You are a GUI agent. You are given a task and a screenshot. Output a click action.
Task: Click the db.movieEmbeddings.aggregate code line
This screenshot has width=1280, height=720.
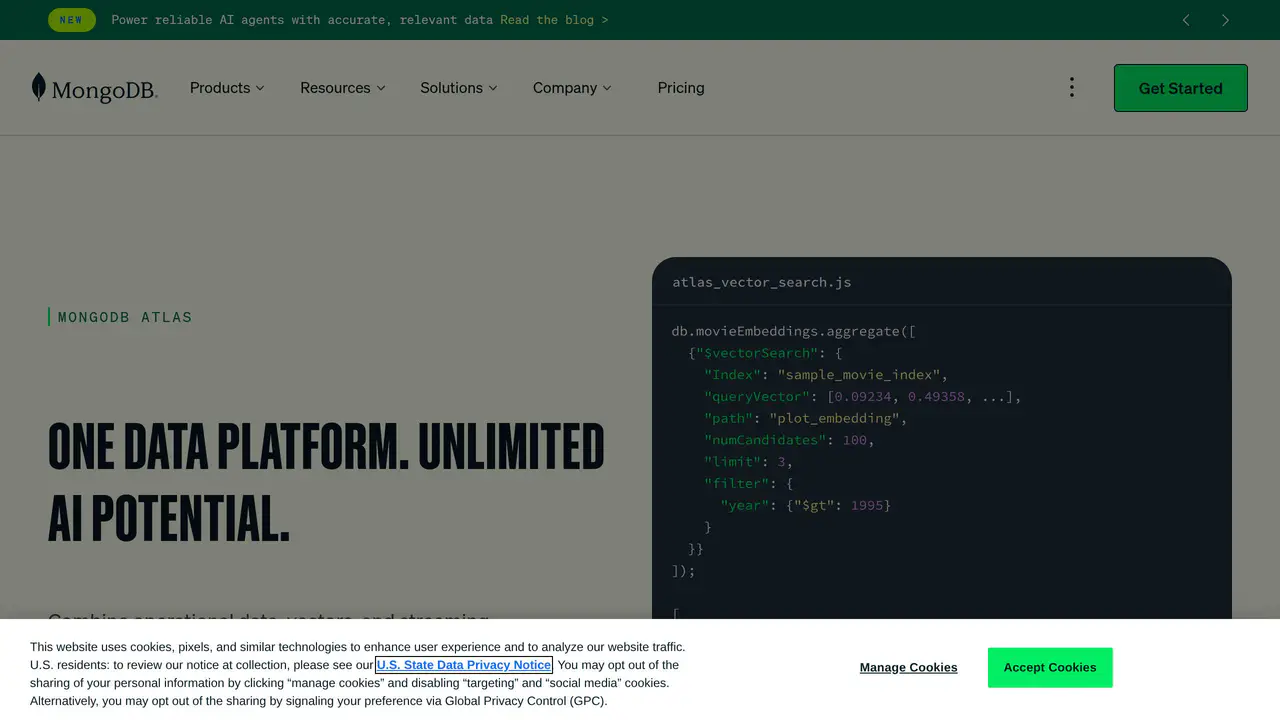point(794,331)
